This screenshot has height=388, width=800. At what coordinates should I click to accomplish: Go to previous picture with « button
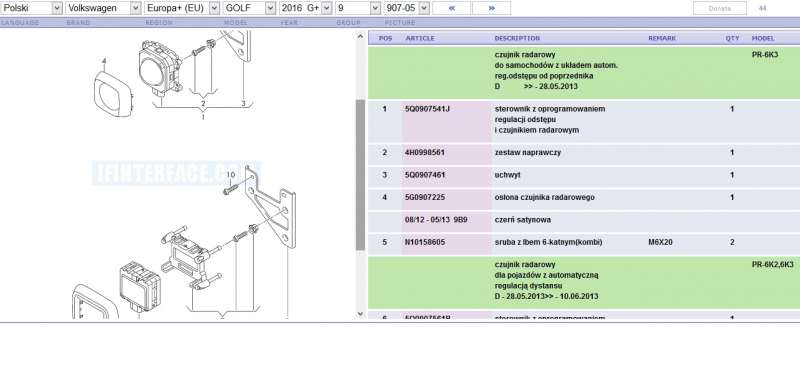452,8
